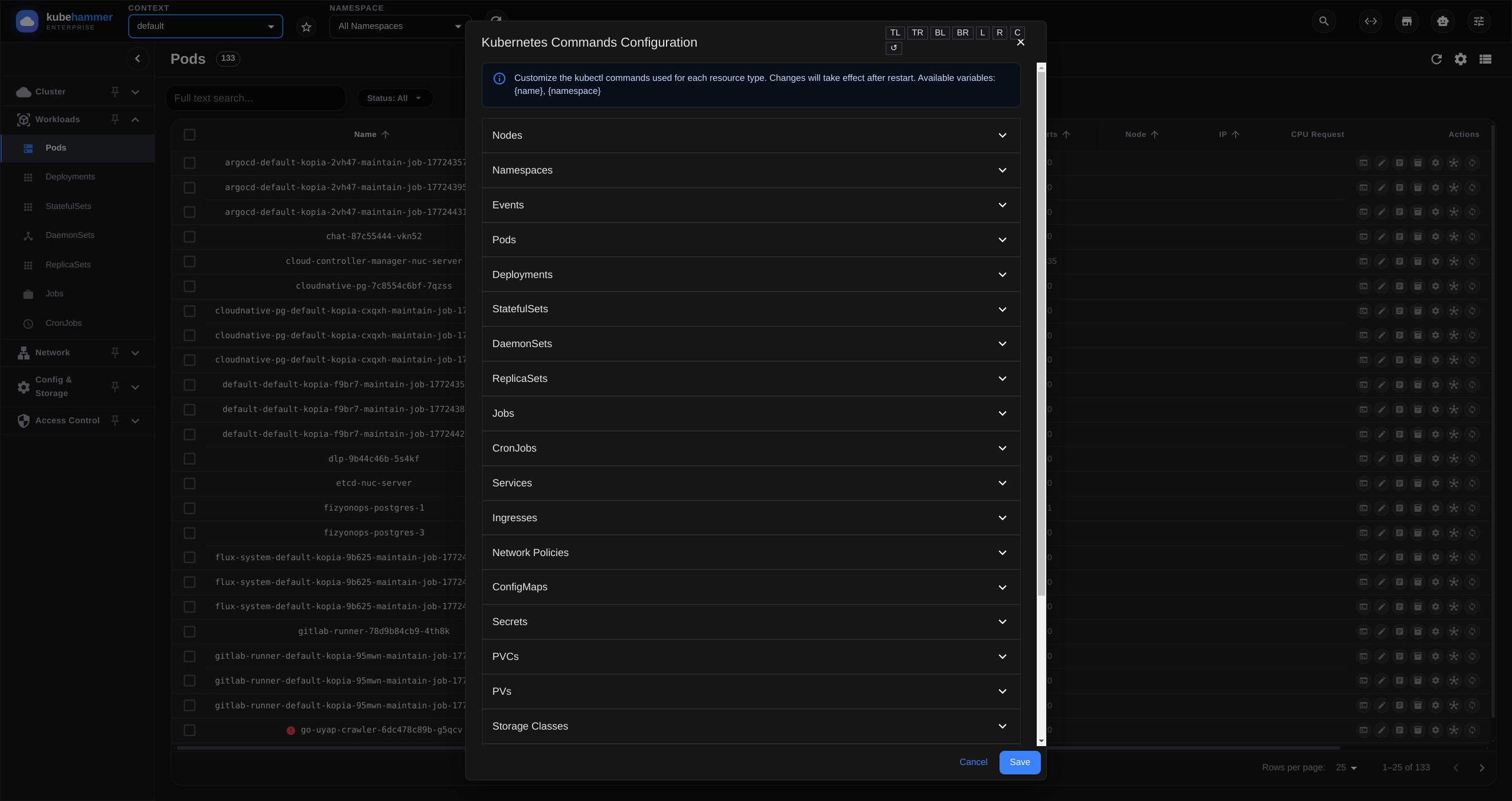Click the edit pencil icon in the first pod row
The width and height of the screenshot is (1512, 801).
[1382, 163]
